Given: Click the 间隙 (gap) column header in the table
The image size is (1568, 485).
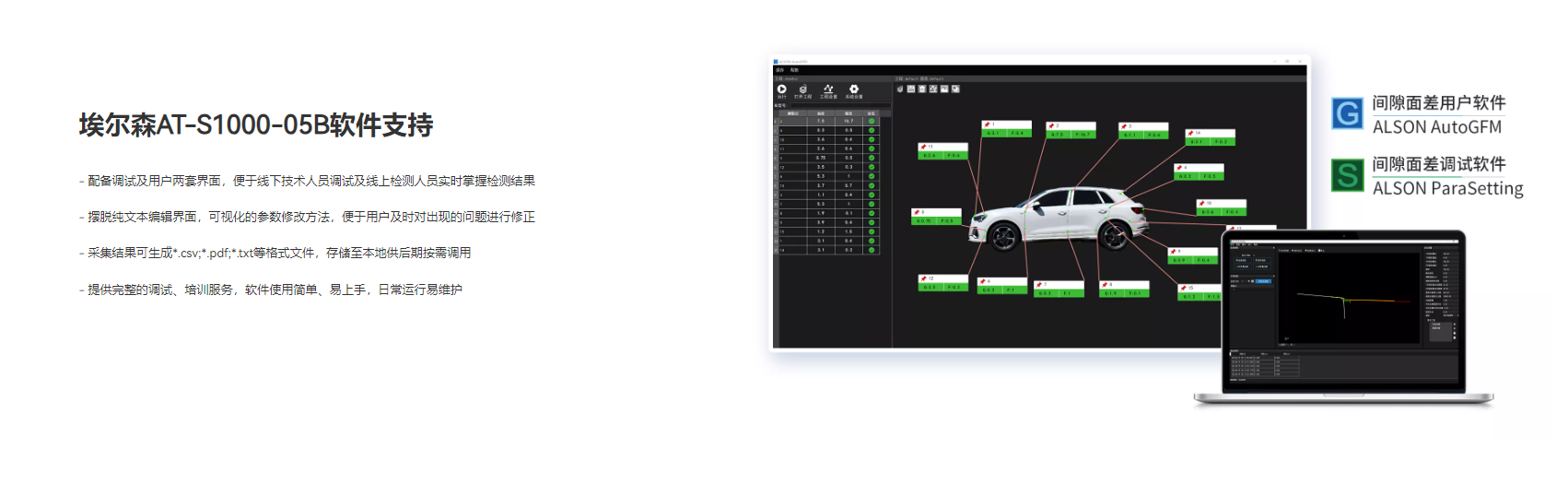Looking at the screenshot, I should pos(821,113).
